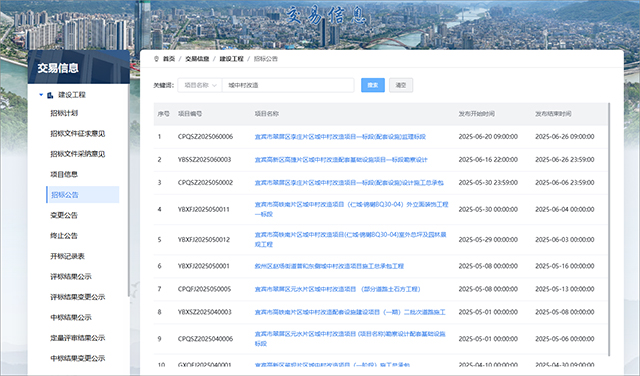Open the 项目名称 keyword type dropdown
Image resolution: width=640 pixels, height=376 pixels.
tap(200, 85)
